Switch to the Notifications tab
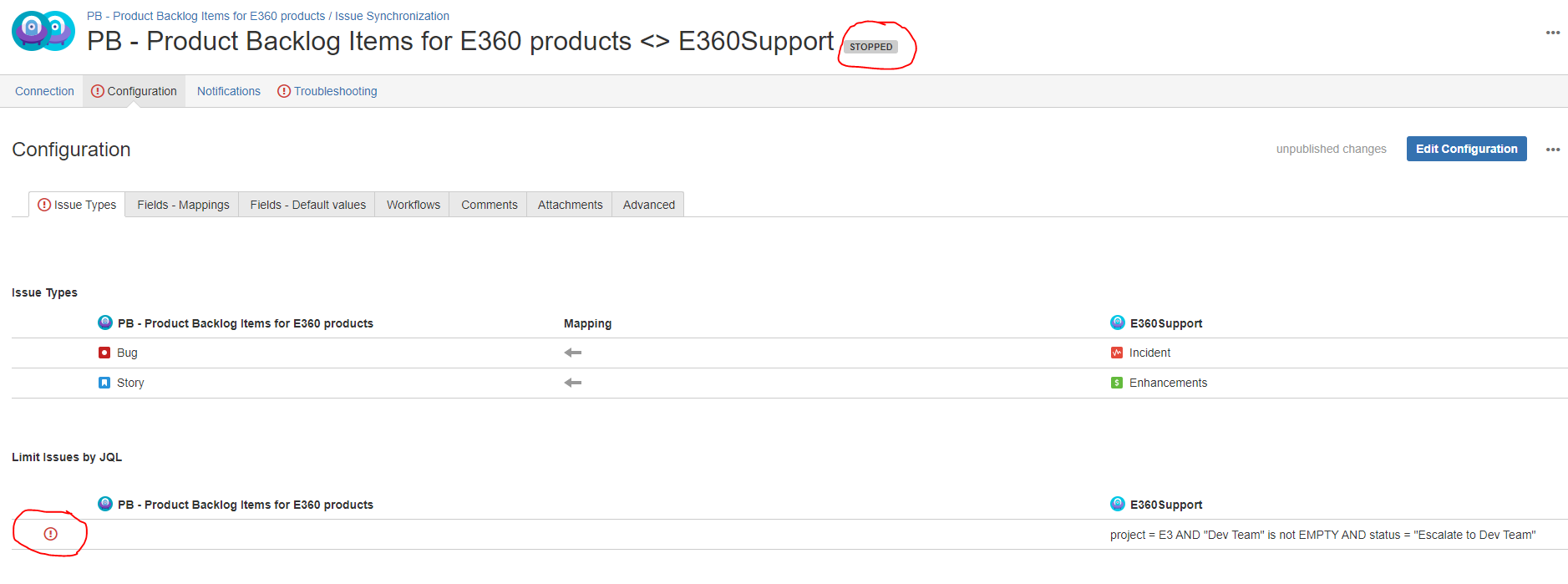 coord(229,91)
